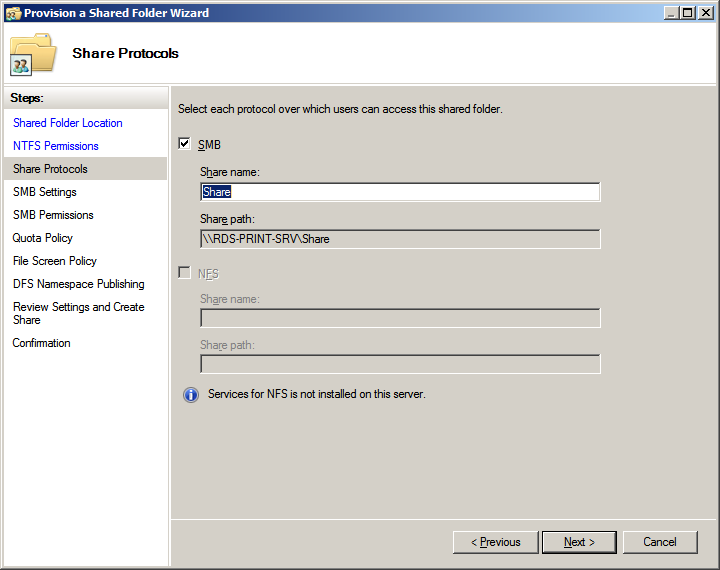Cancel the wizard
Image resolution: width=720 pixels, height=570 pixels.
pyautogui.click(x=660, y=542)
